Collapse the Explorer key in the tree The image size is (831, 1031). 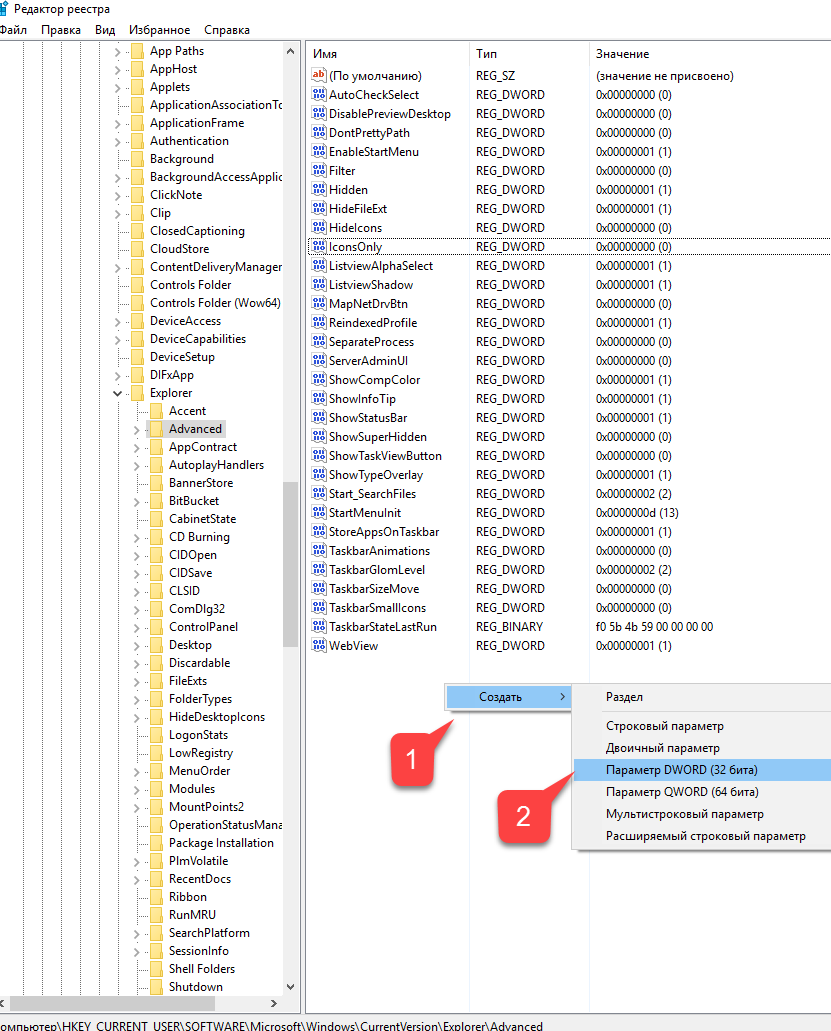[x=117, y=393]
